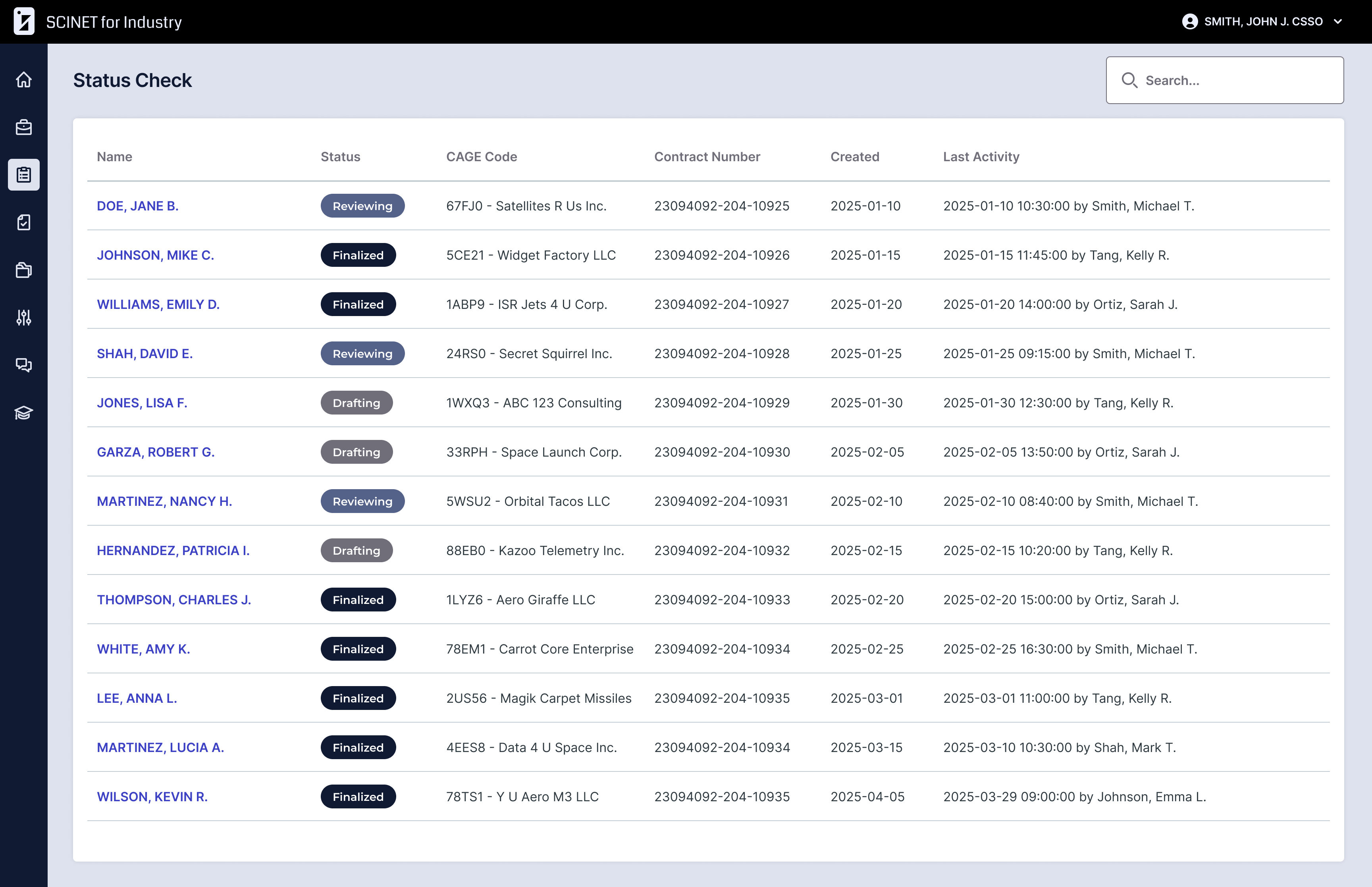Open WILSON, KEVIN R. record link

pos(152,796)
